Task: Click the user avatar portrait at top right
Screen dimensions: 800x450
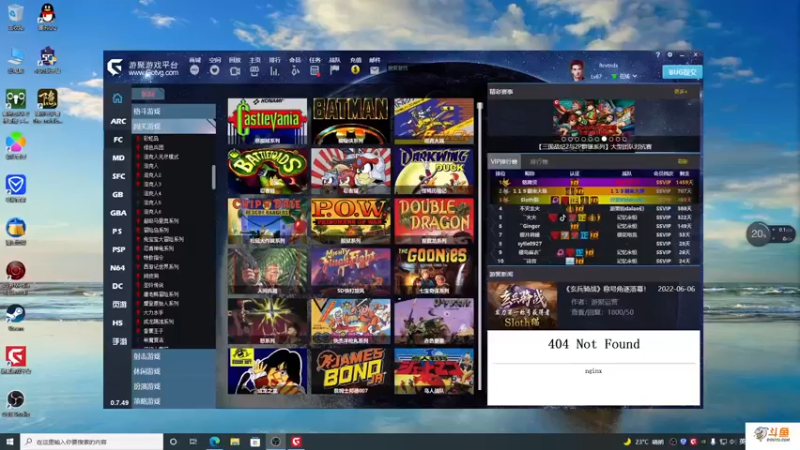Action: [577, 70]
